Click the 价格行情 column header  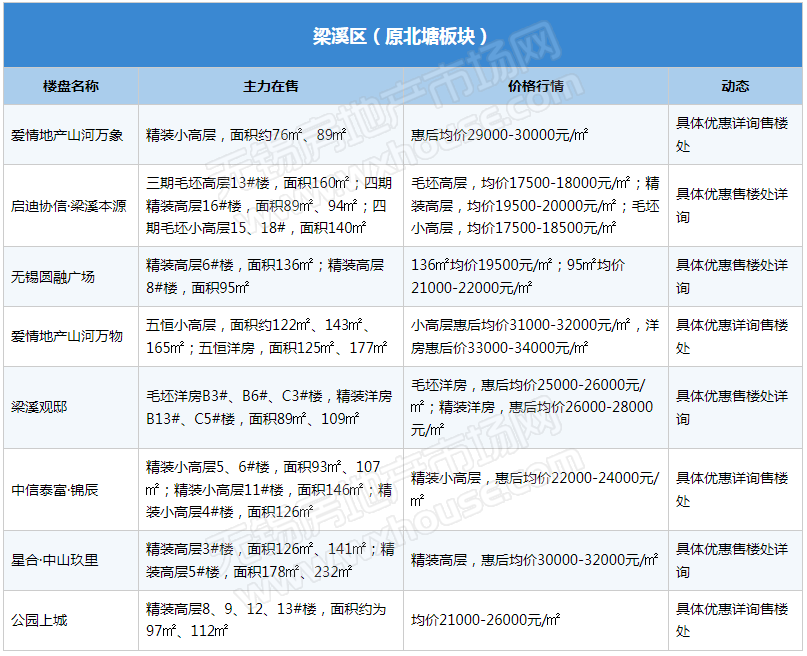pos(536,86)
